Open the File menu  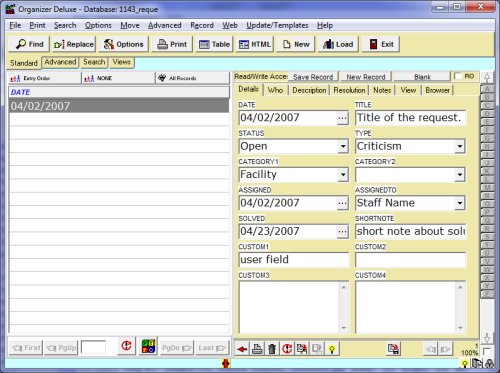point(15,25)
